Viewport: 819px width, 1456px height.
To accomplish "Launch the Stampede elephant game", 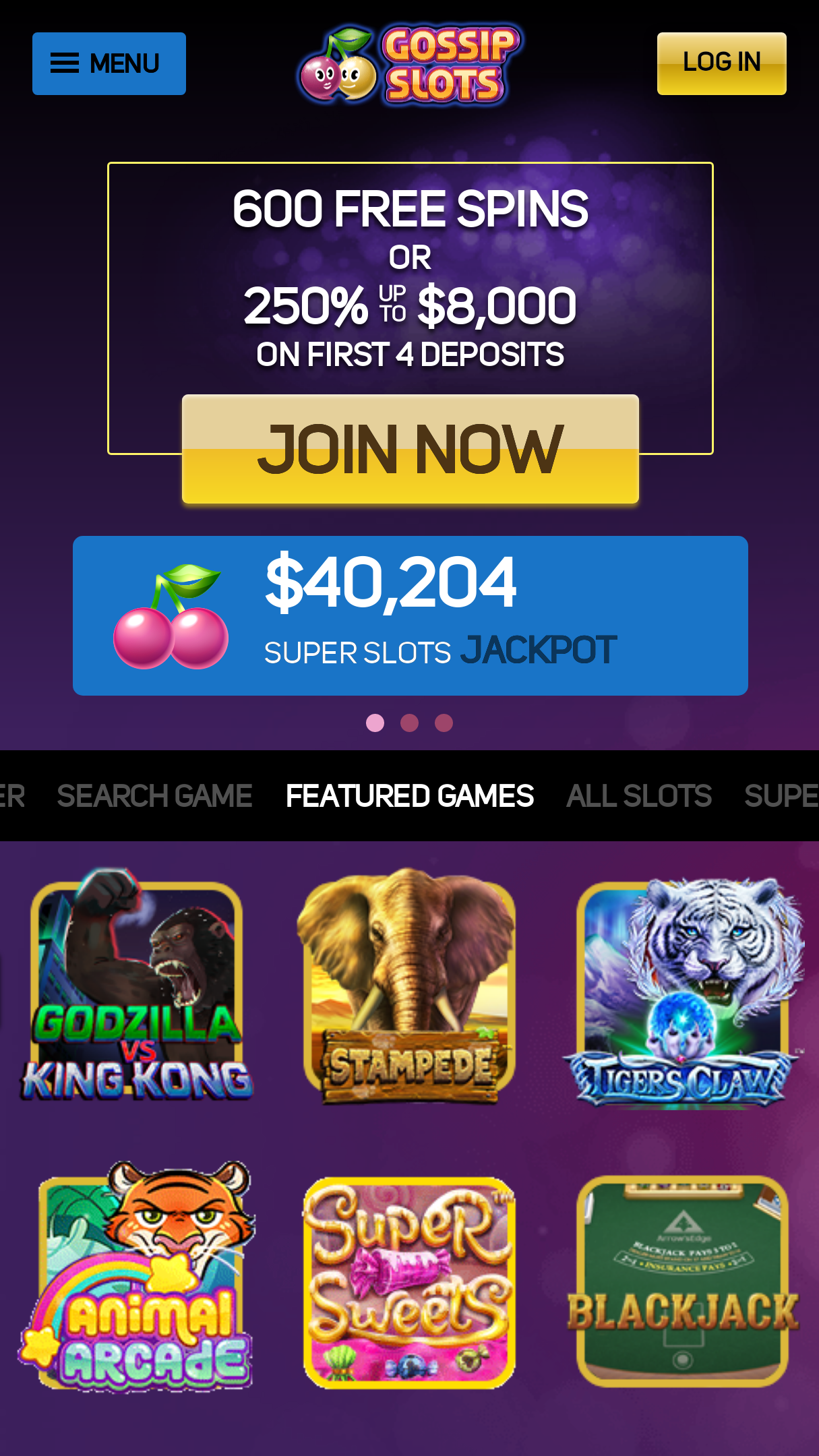I will tap(409, 986).
